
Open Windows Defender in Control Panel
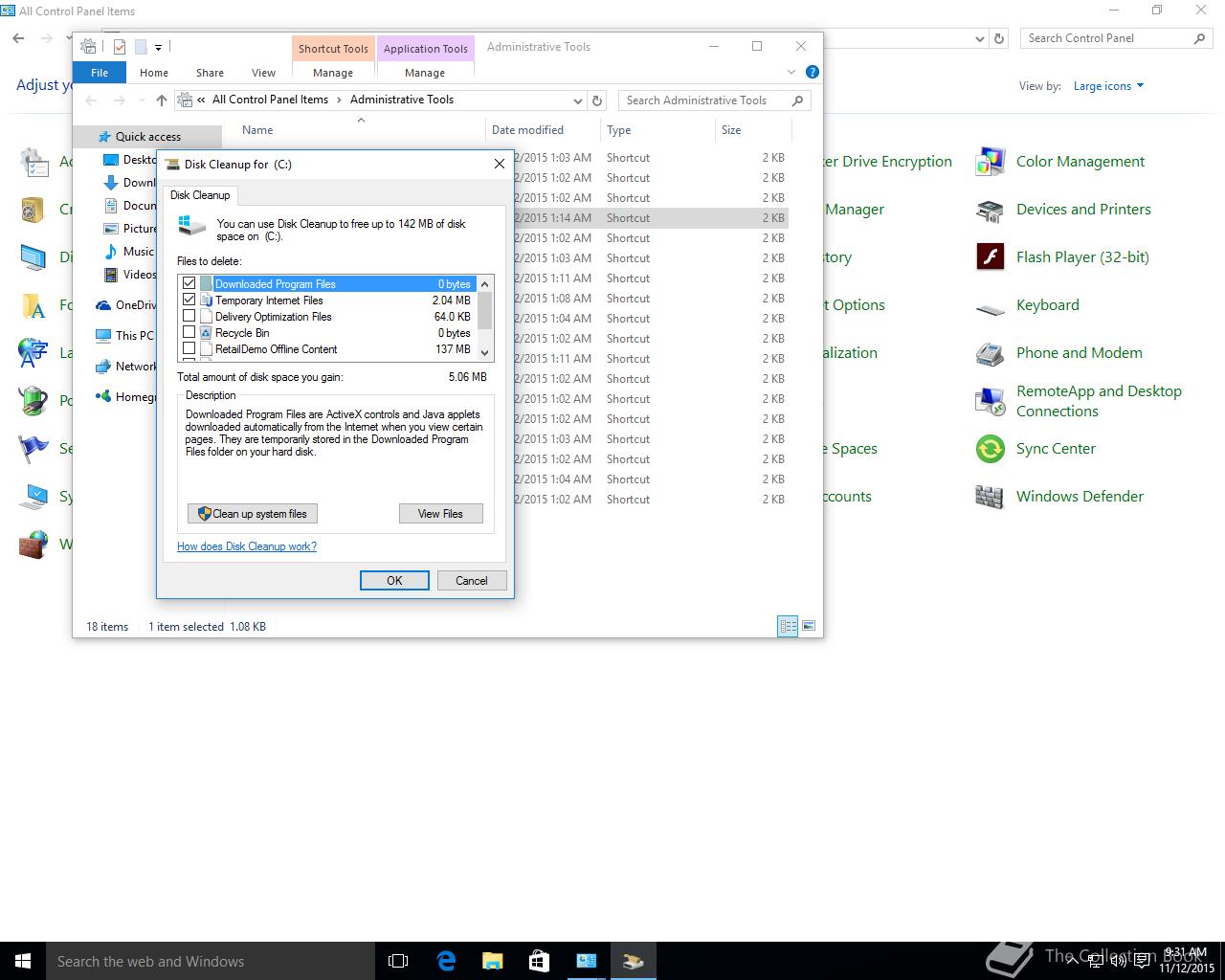pyautogui.click(x=1058, y=497)
